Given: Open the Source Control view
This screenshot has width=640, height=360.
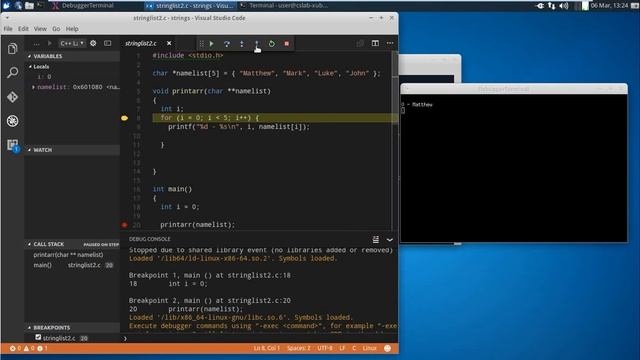Looking at the screenshot, I should click(13, 97).
